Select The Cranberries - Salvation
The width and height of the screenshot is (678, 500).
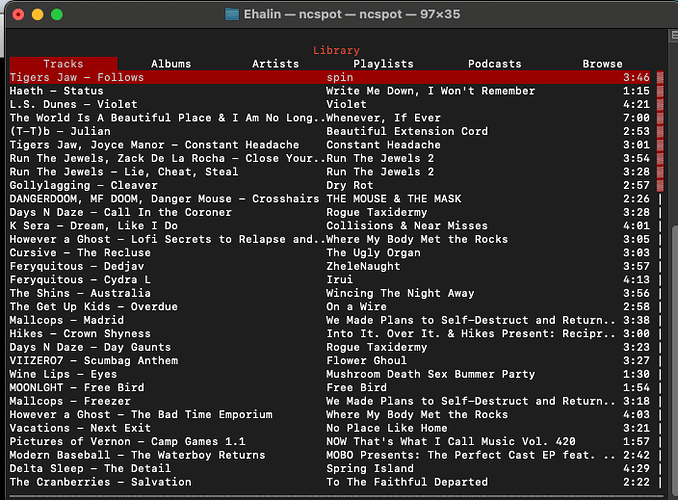329,482
